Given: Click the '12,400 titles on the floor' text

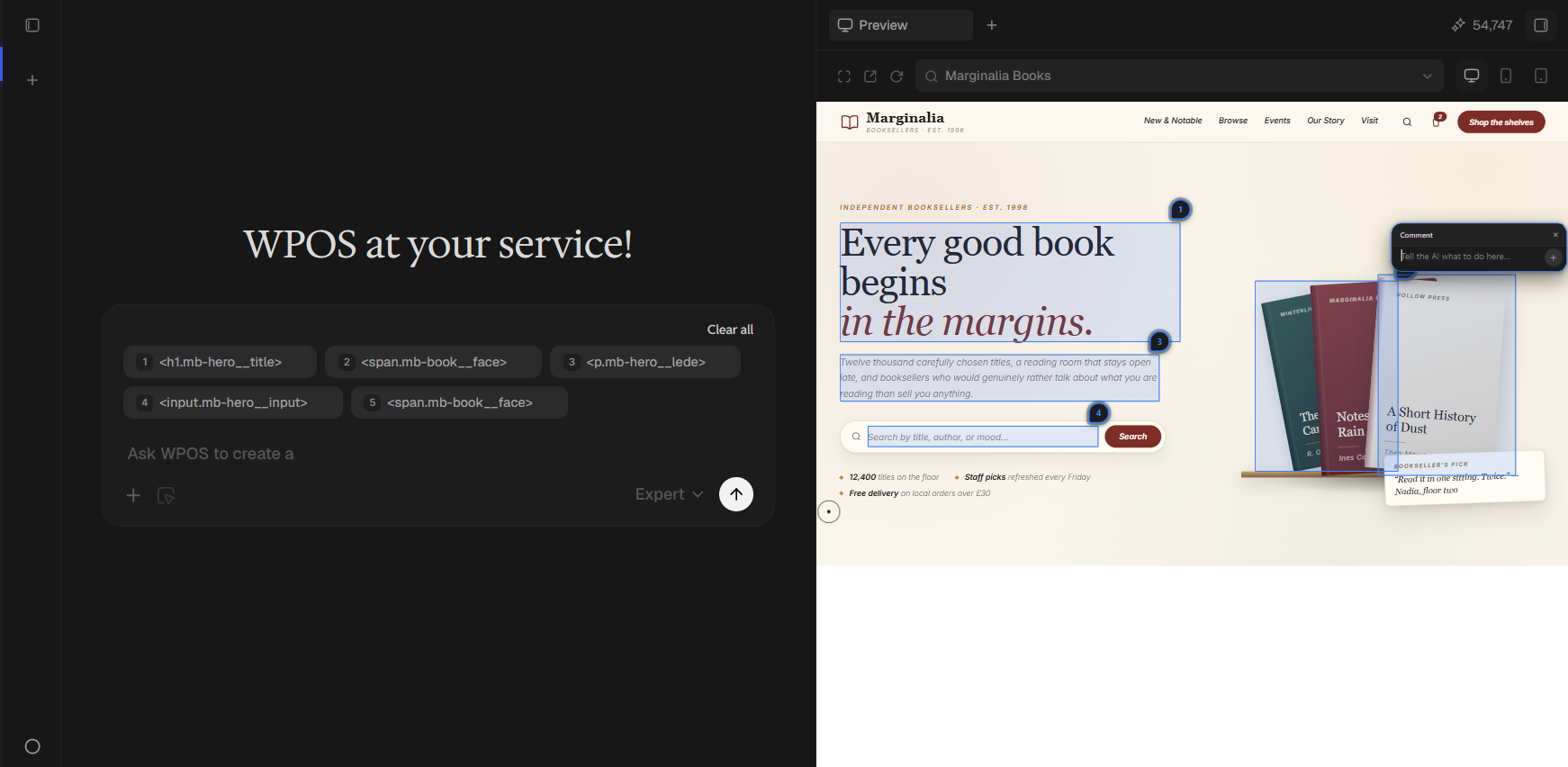Looking at the screenshot, I should [894, 477].
